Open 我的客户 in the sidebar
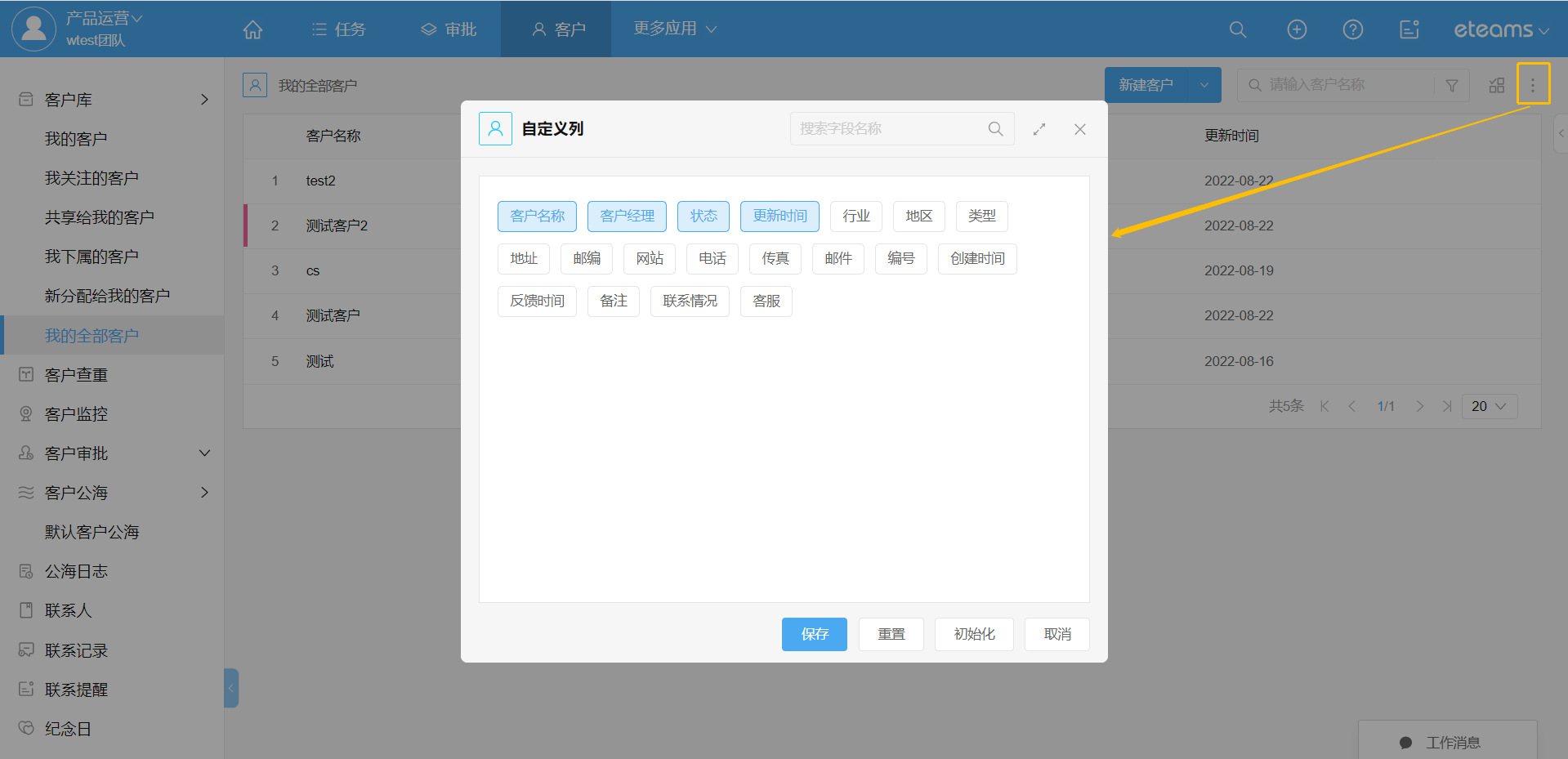 (x=76, y=139)
